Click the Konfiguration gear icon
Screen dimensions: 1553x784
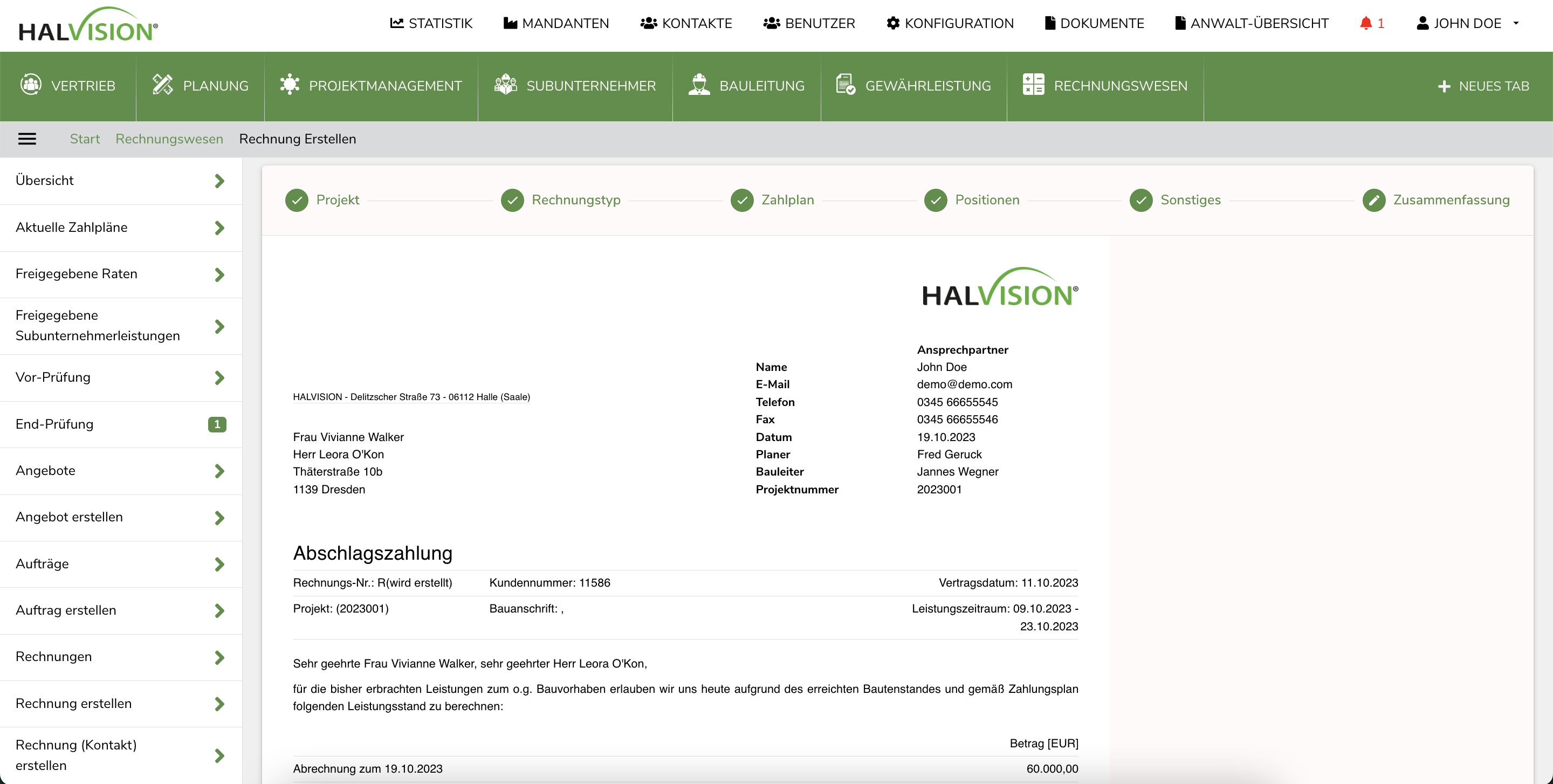point(893,24)
